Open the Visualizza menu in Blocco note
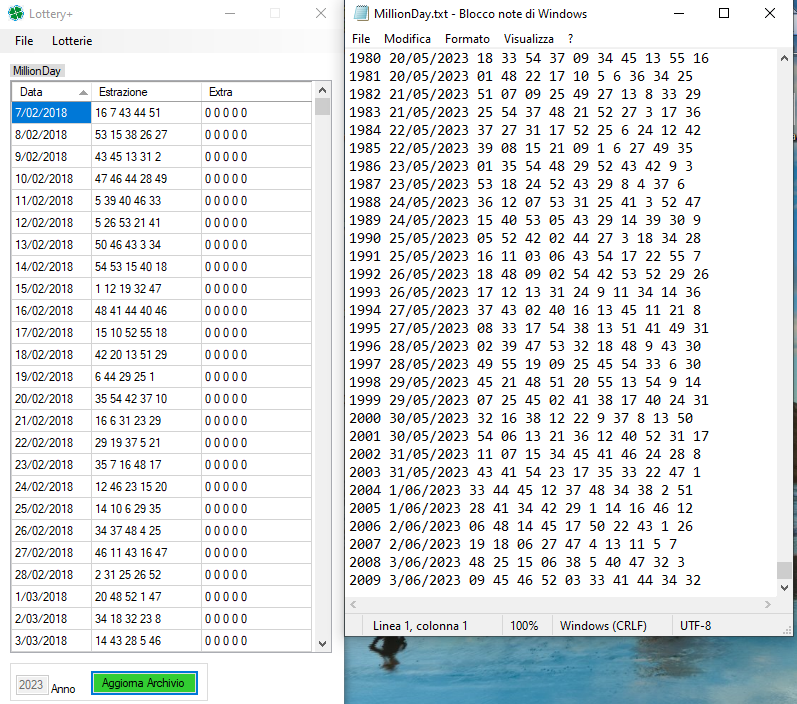Viewport: 797px width, 704px height. point(529,39)
